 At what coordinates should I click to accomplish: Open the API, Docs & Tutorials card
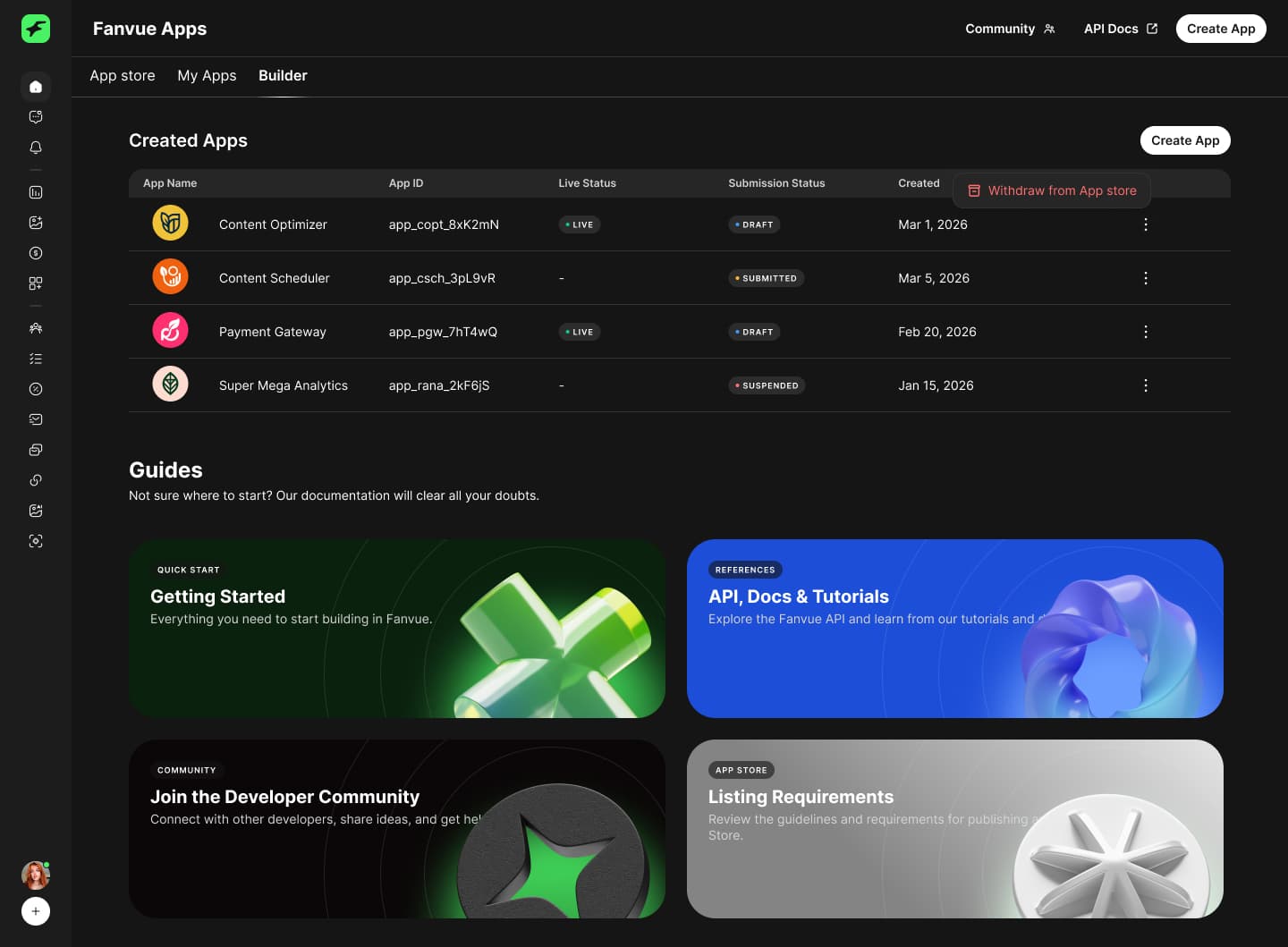955,629
